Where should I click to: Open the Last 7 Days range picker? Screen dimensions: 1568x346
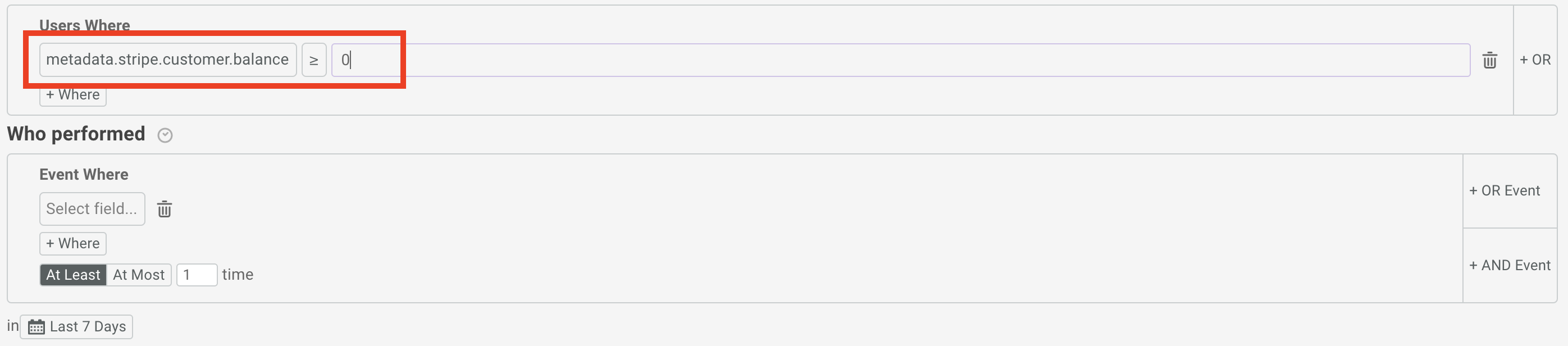click(x=77, y=327)
